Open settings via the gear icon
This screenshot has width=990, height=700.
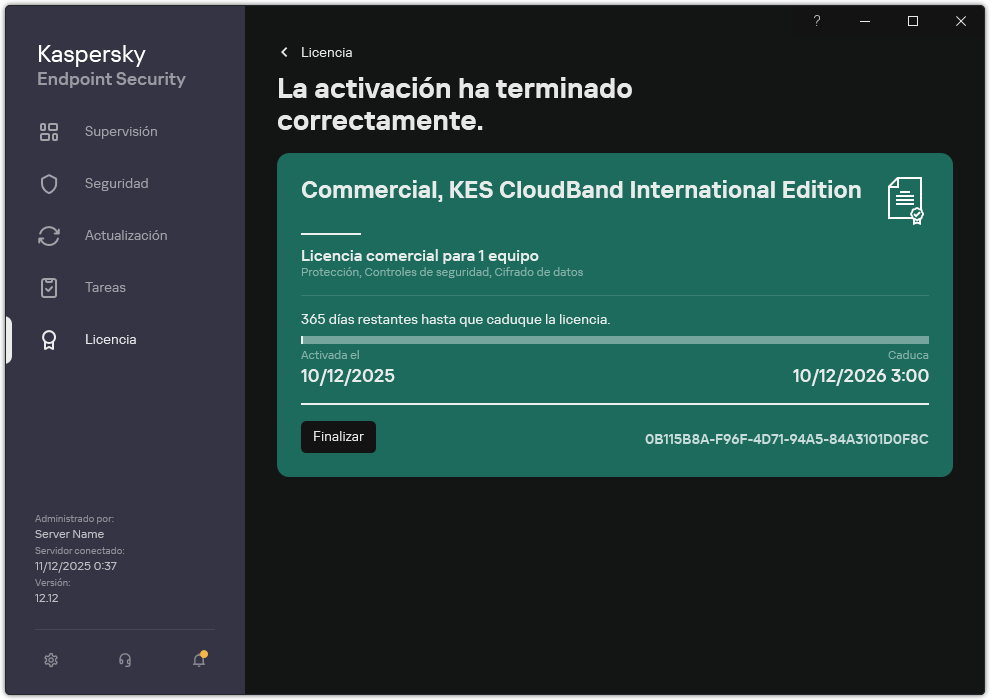(50, 660)
